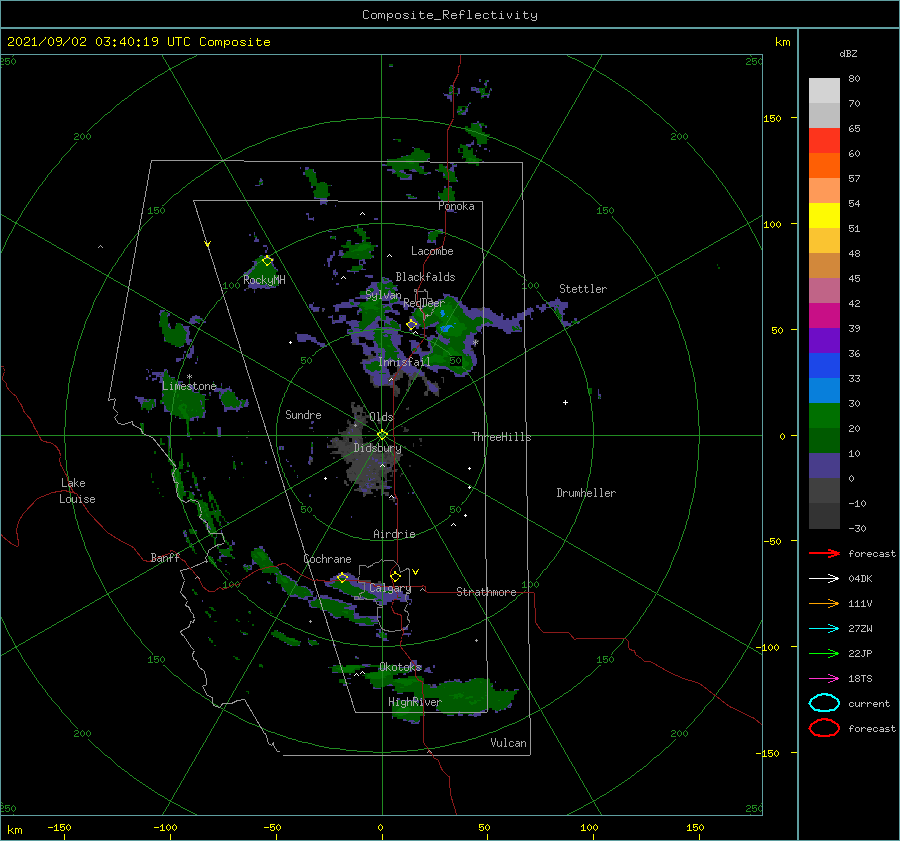Click the yellow diamond marker under Cochrane
This screenshot has width=900, height=841.
coord(343,577)
